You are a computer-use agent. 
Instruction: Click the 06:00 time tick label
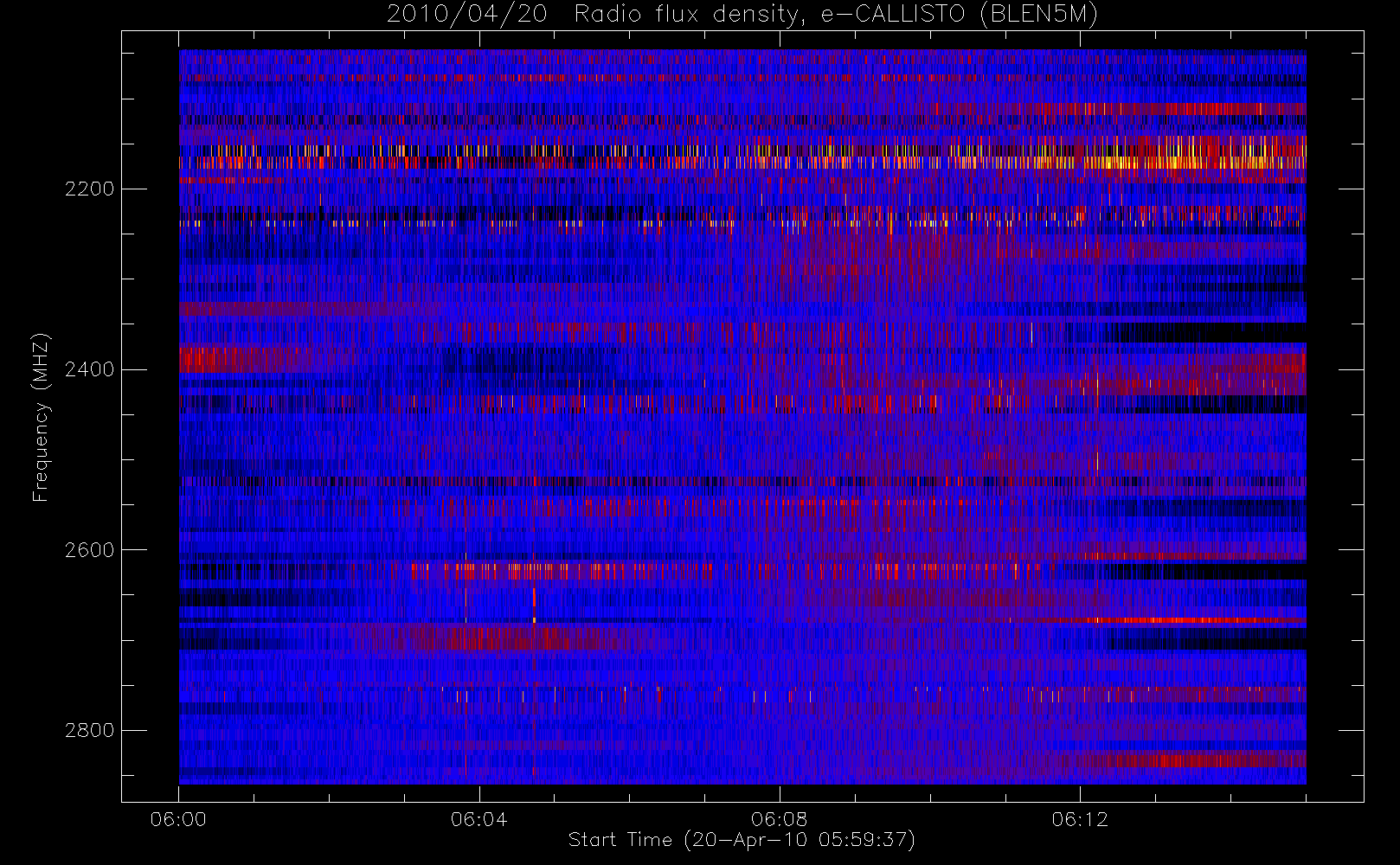(x=178, y=819)
